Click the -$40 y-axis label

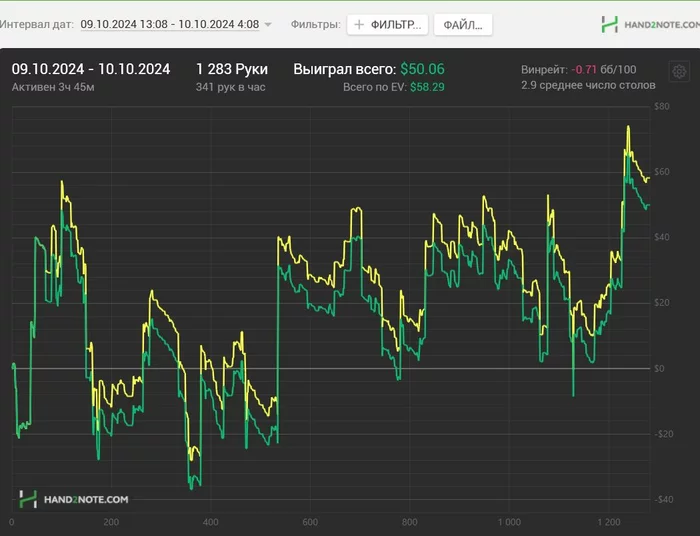click(x=663, y=499)
